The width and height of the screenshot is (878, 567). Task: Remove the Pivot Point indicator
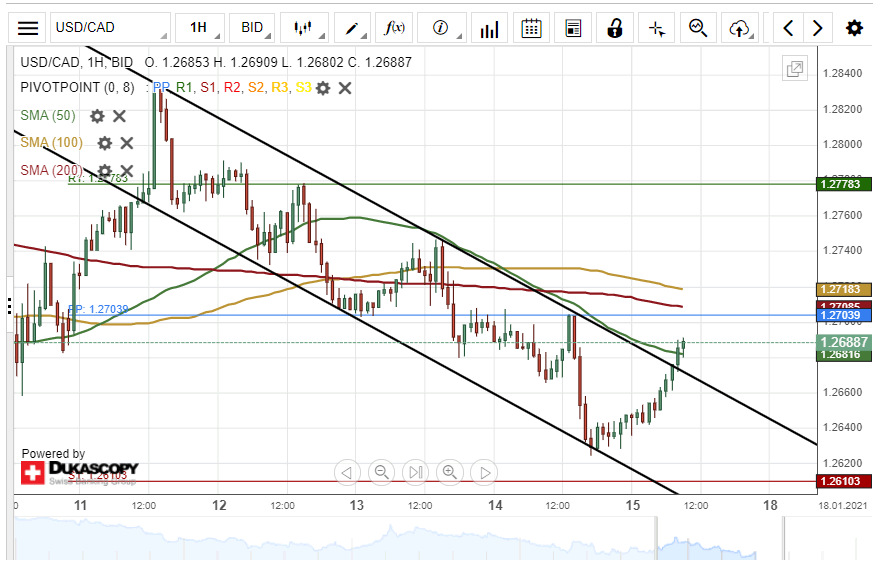345,88
